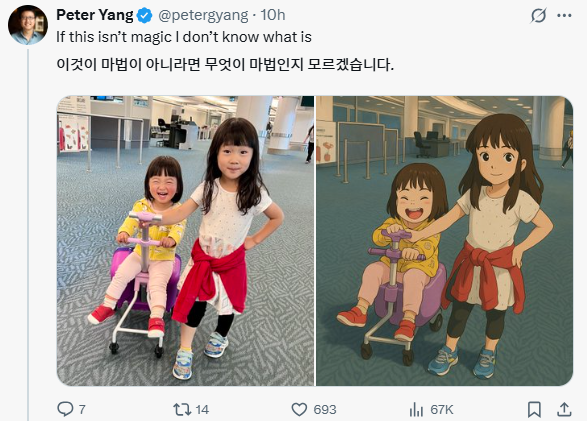Image resolution: width=587 pixels, height=421 pixels.
Task: Like the tweet with the heart icon
Action: coord(299,409)
